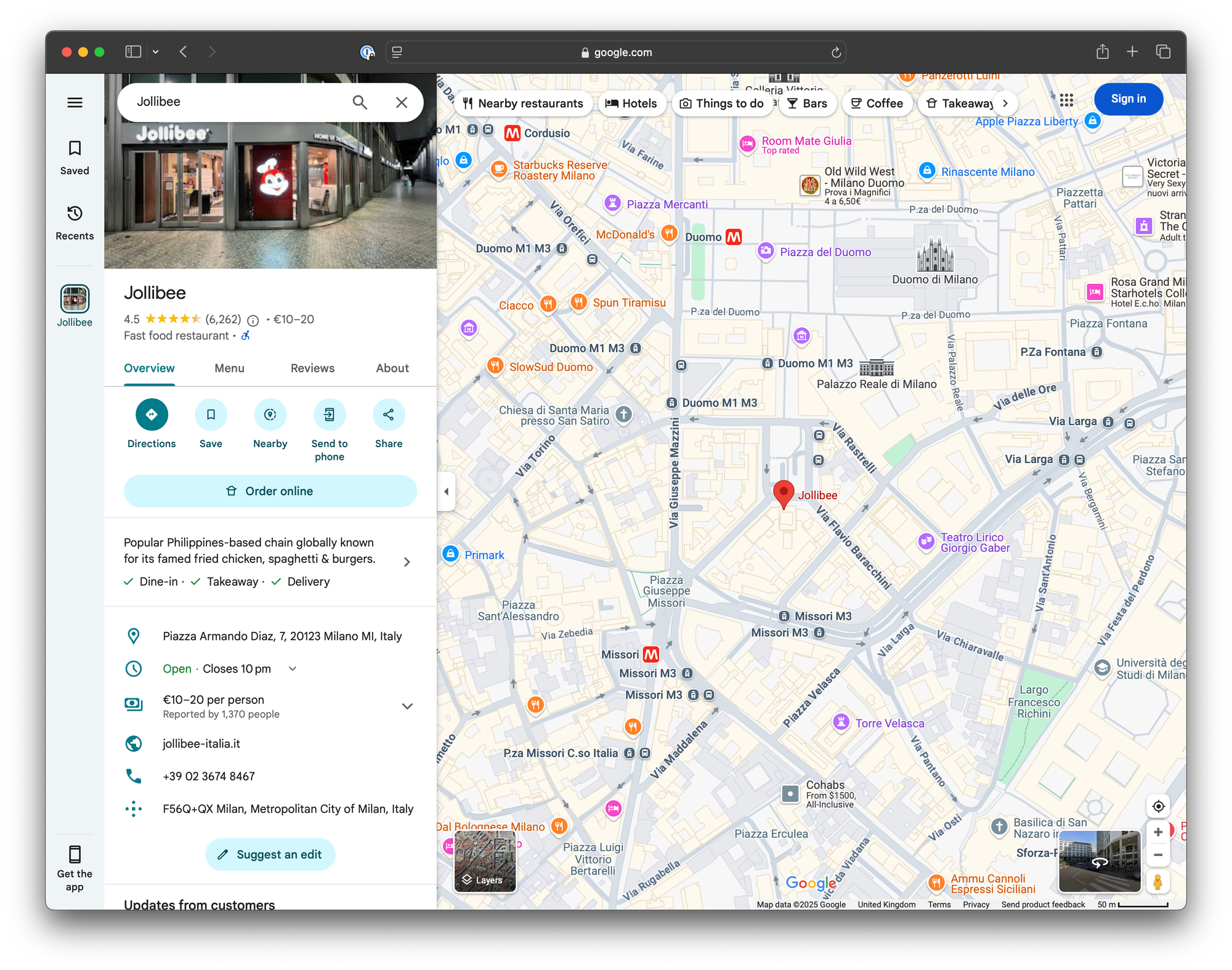This screenshot has width=1232, height=970.
Task: Show your current location on the map
Action: (1158, 806)
